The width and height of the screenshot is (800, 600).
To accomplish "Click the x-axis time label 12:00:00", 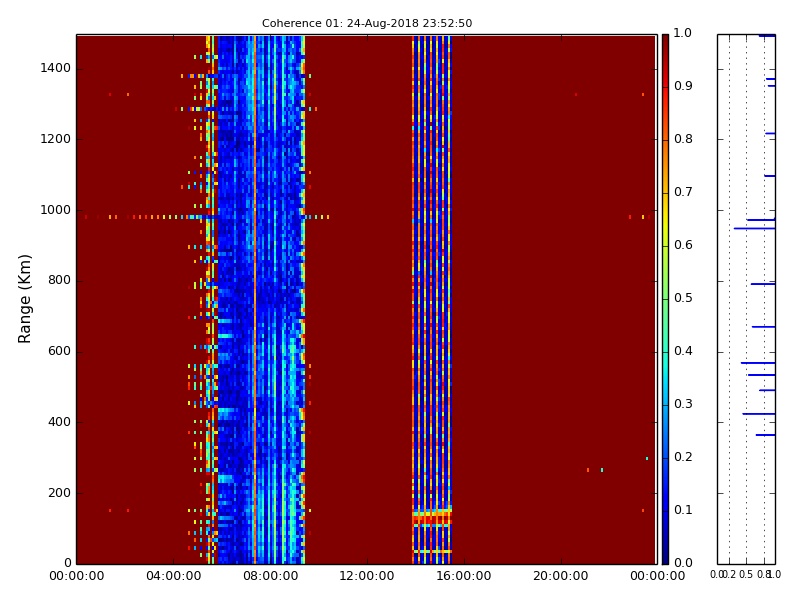I will click(x=367, y=577).
